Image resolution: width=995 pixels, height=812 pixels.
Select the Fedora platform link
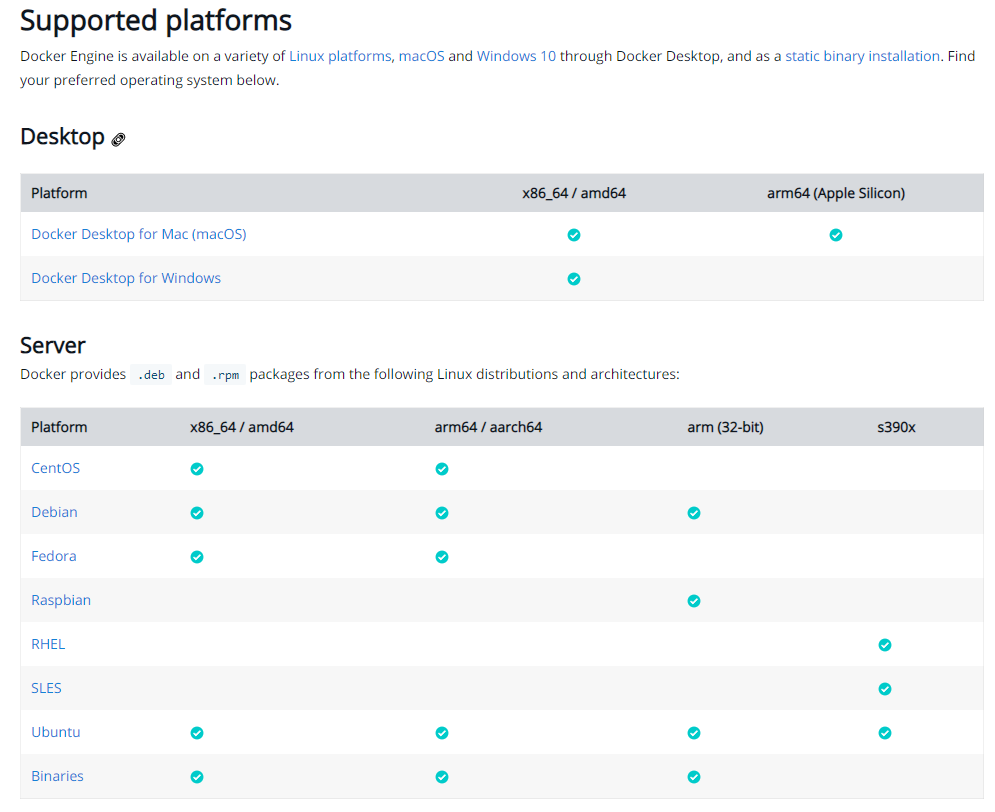pyautogui.click(x=54, y=556)
